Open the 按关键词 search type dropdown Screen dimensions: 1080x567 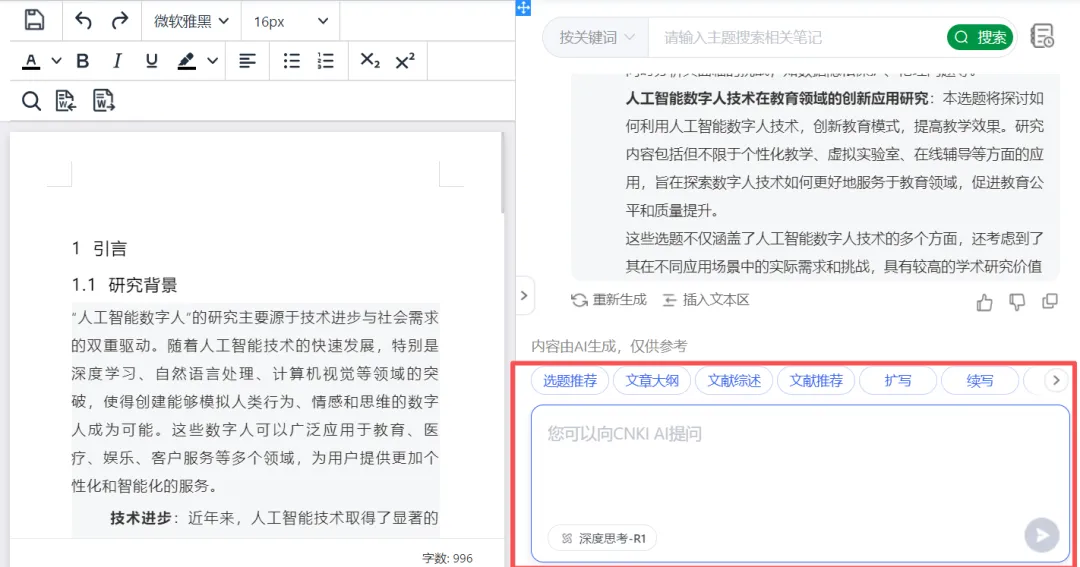coord(597,37)
